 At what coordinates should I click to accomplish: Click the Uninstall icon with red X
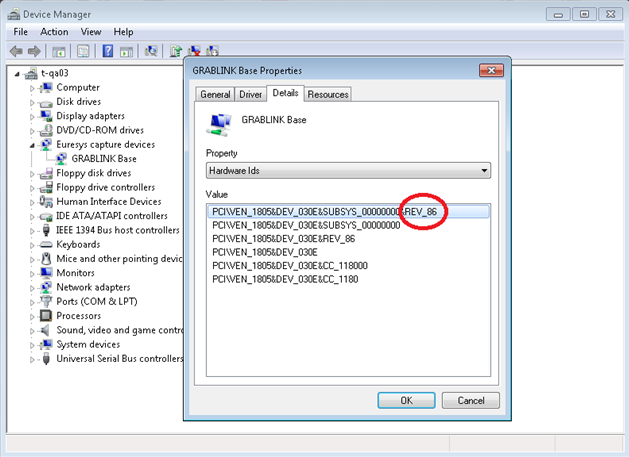point(194,51)
